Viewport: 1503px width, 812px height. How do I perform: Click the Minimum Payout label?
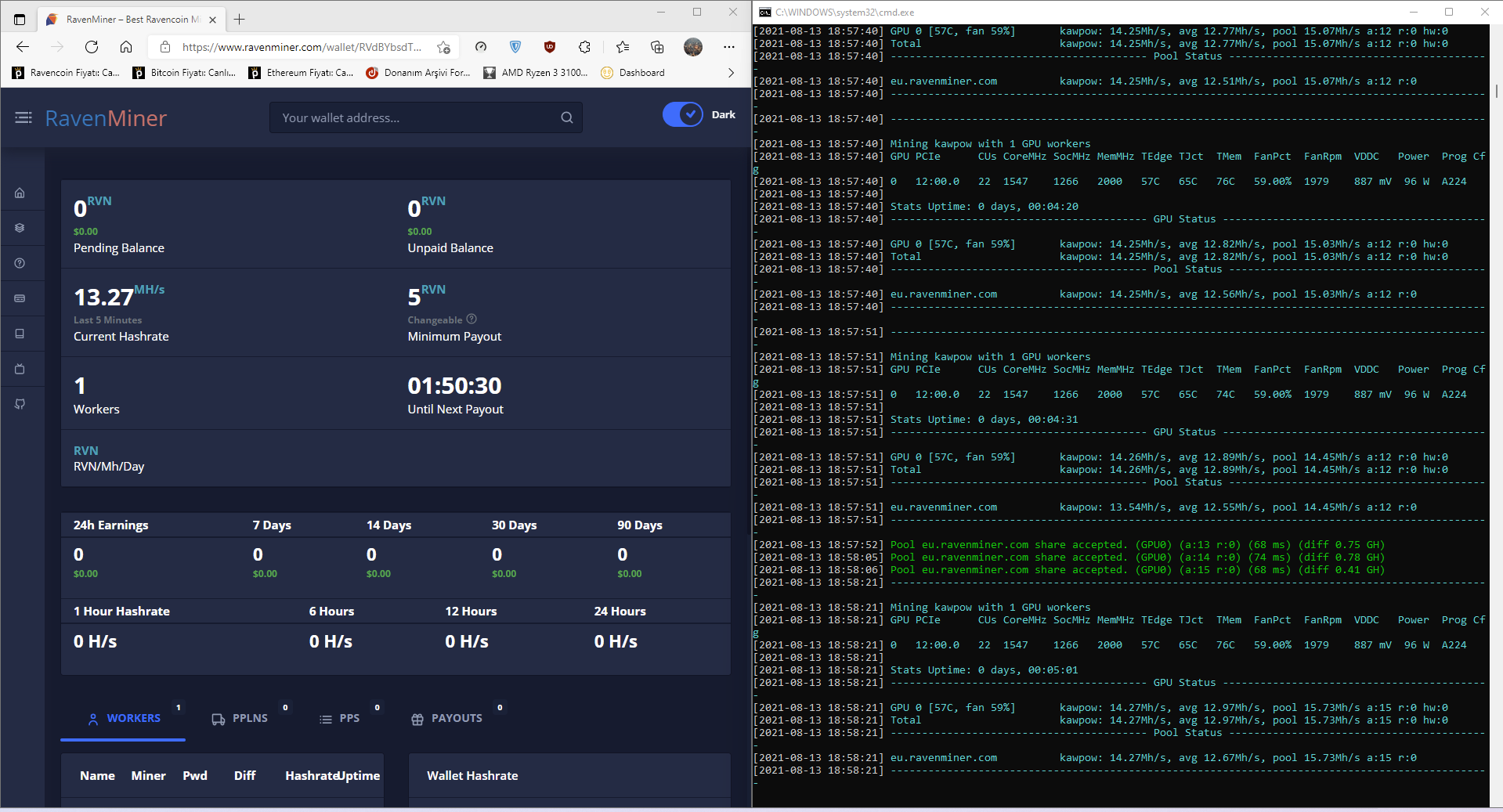coord(454,337)
